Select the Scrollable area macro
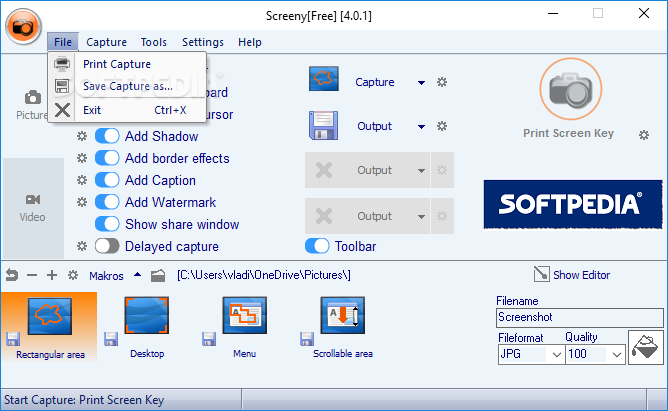Screen dimensions: 668x411 pyautogui.click(x=343, y=328)
